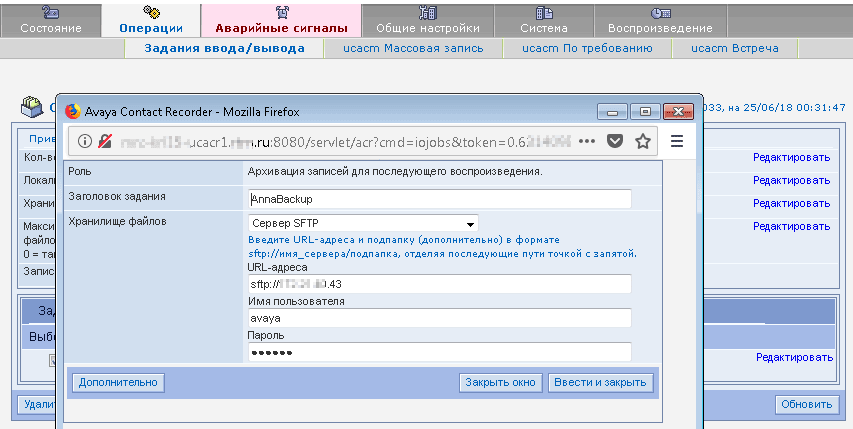The height and width of the screenshot is (429, 853).
Task: Save the page to Pocket
Action: (x=615, y=141)
